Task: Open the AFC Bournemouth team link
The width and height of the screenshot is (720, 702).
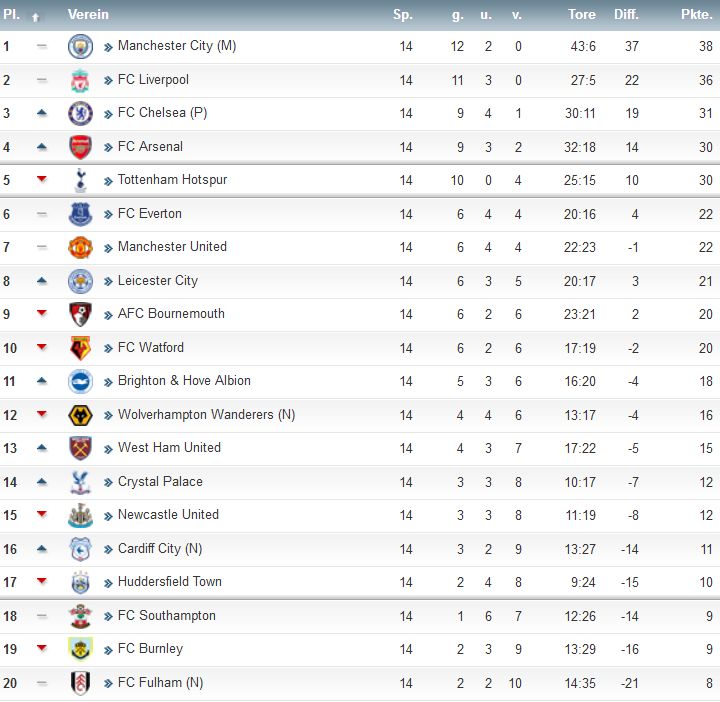Action: pos(171,314)
